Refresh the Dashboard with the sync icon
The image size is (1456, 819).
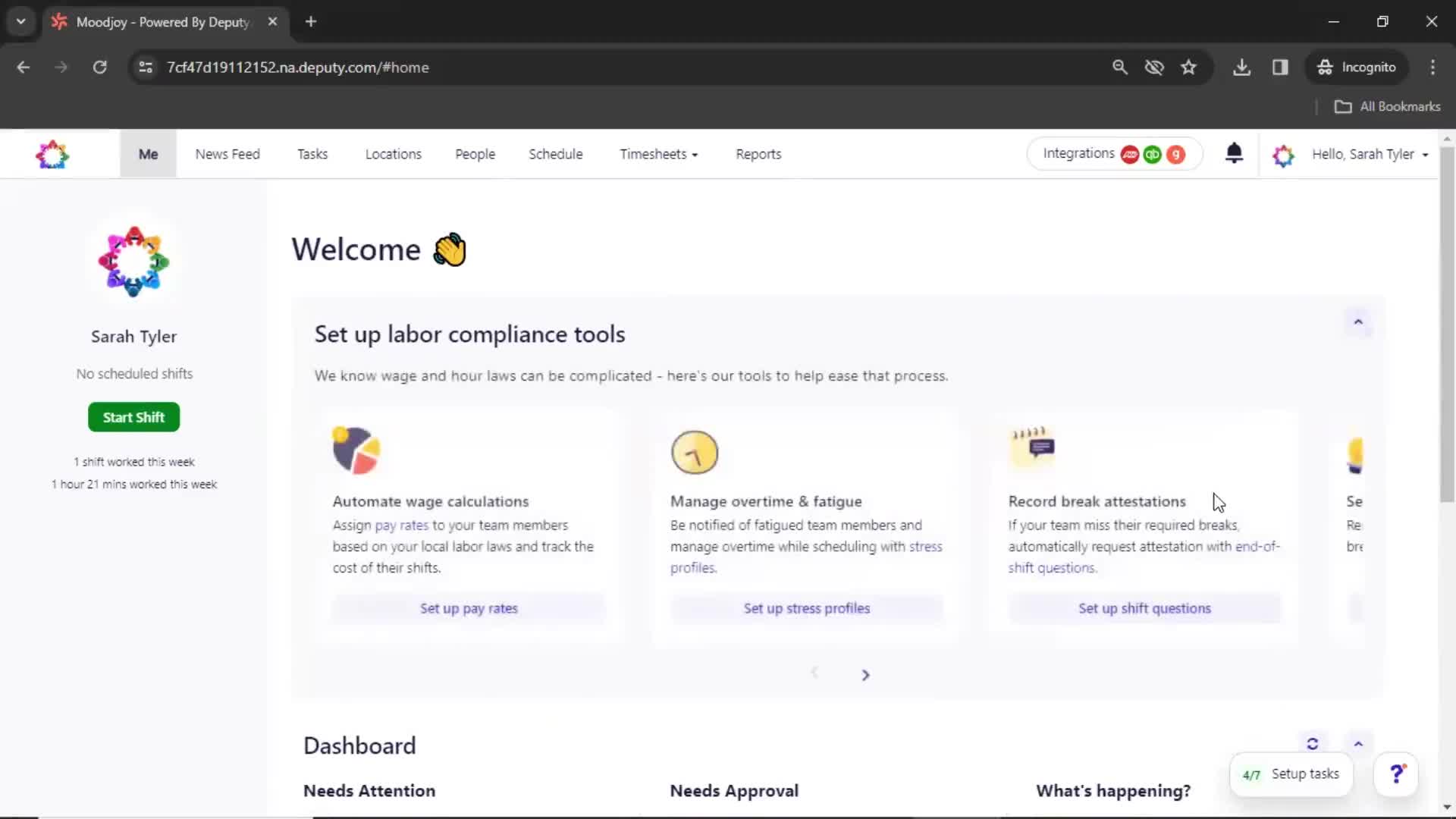point(1313,744)
